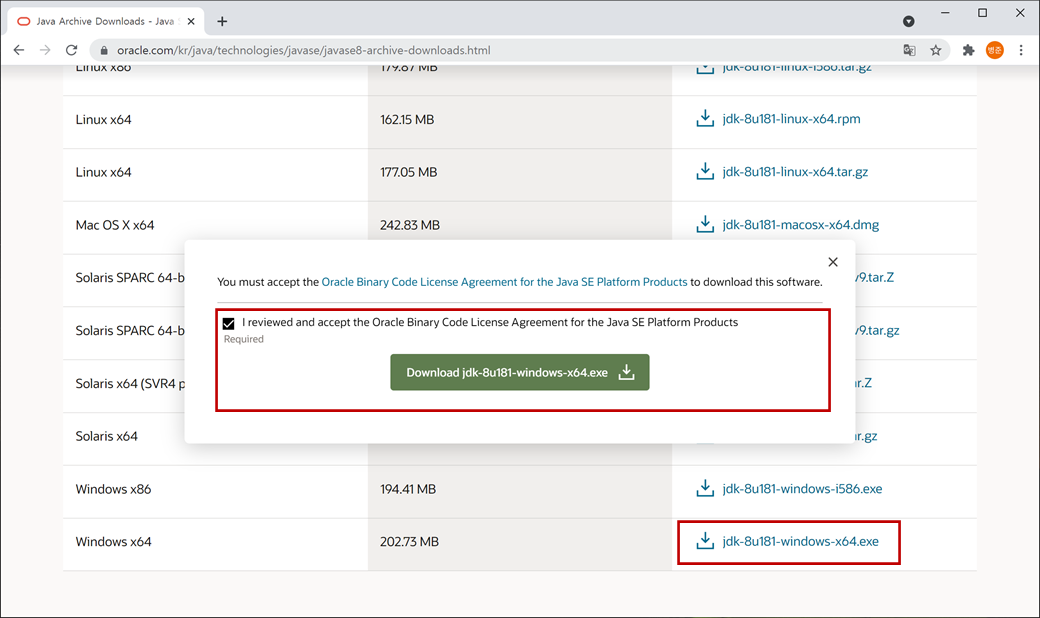
Task: Close the Java Archive Downloads tab
Action: (x=191, y=21)
